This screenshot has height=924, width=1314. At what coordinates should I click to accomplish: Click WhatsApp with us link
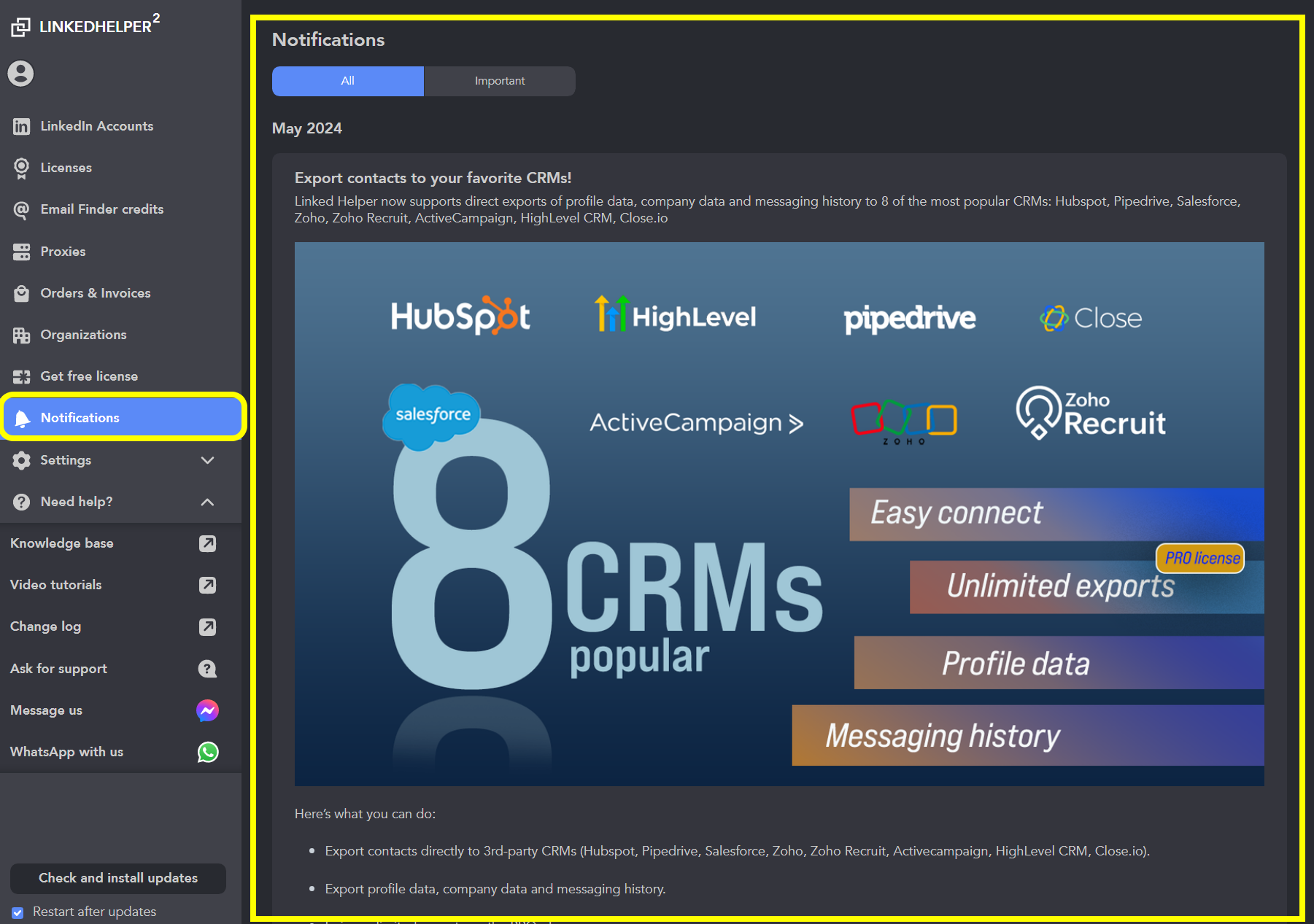(x=66, y=752)
